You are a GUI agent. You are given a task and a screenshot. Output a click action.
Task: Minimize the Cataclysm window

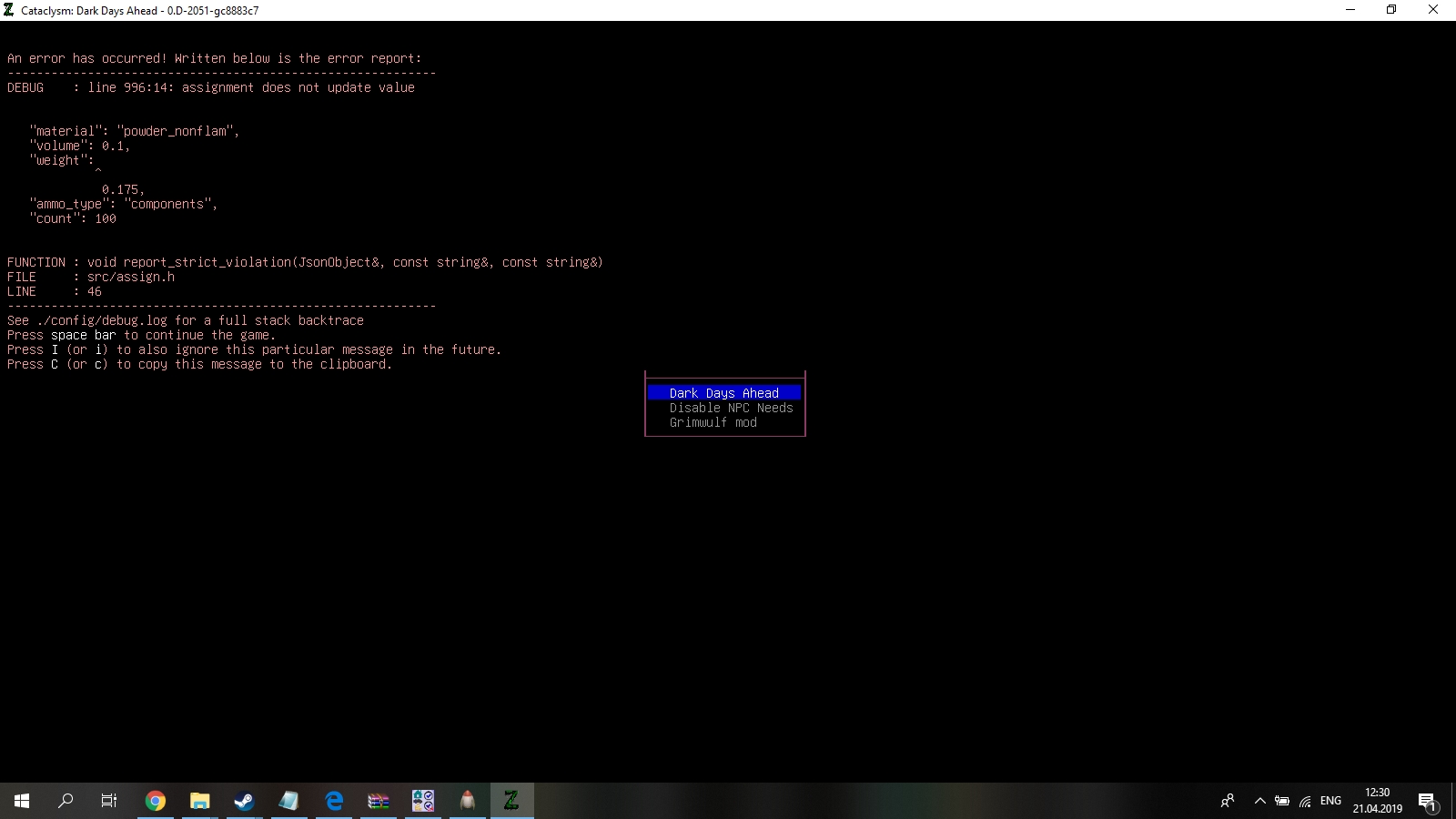1350,10
